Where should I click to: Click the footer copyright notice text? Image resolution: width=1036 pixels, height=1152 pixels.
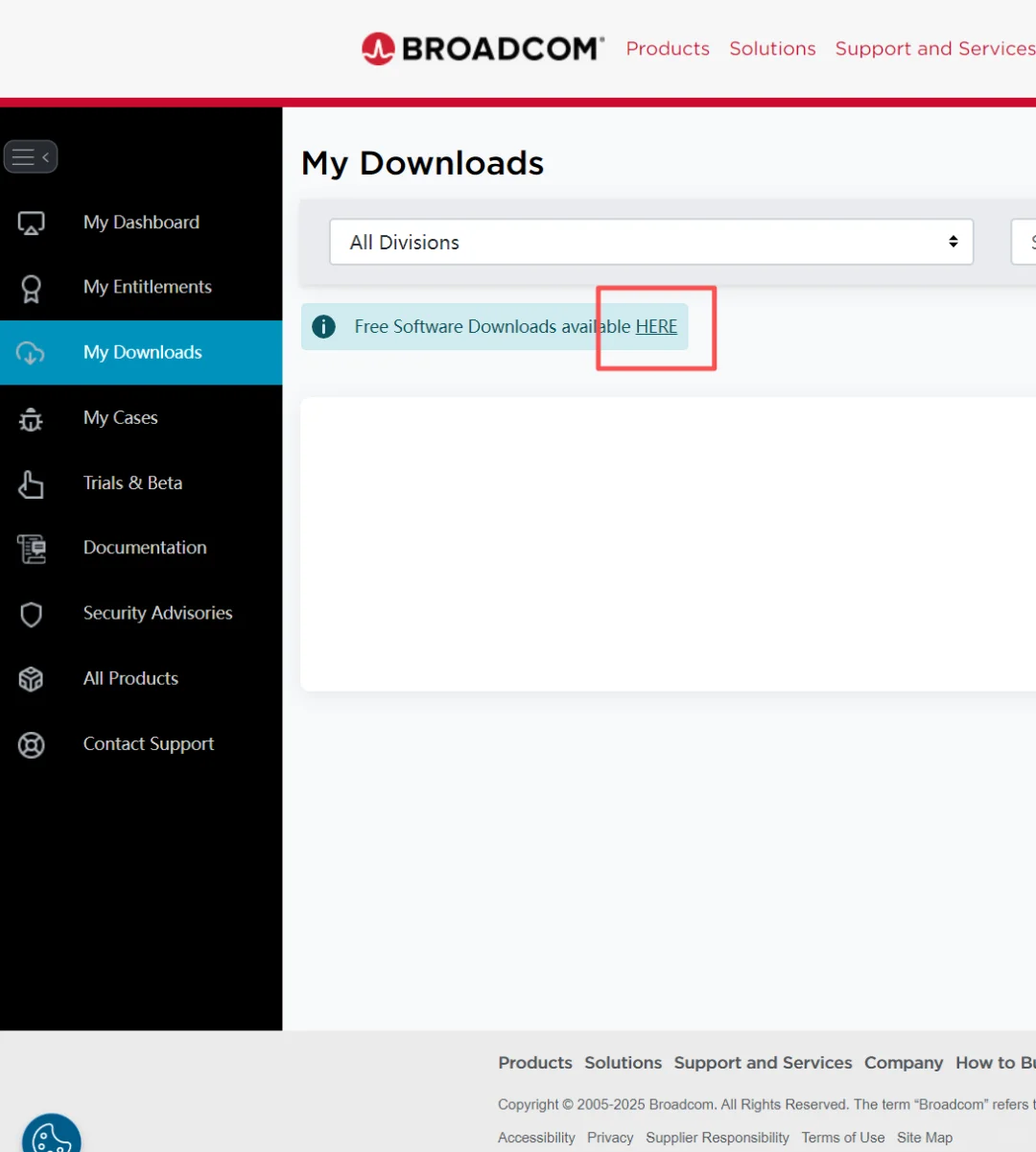[x=766, y=1104]
